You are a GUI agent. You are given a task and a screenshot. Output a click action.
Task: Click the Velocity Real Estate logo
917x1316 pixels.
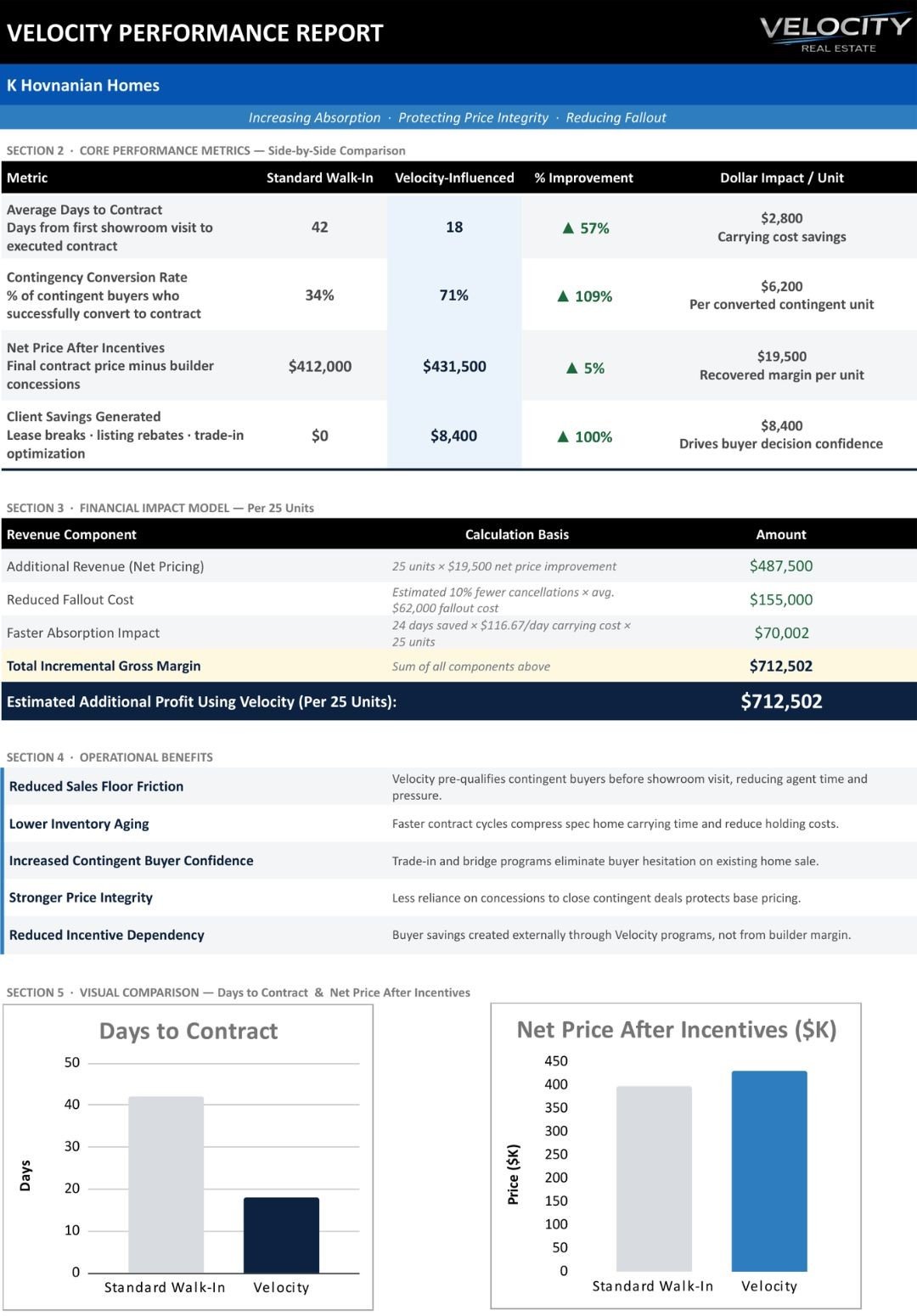pos(835,33)
